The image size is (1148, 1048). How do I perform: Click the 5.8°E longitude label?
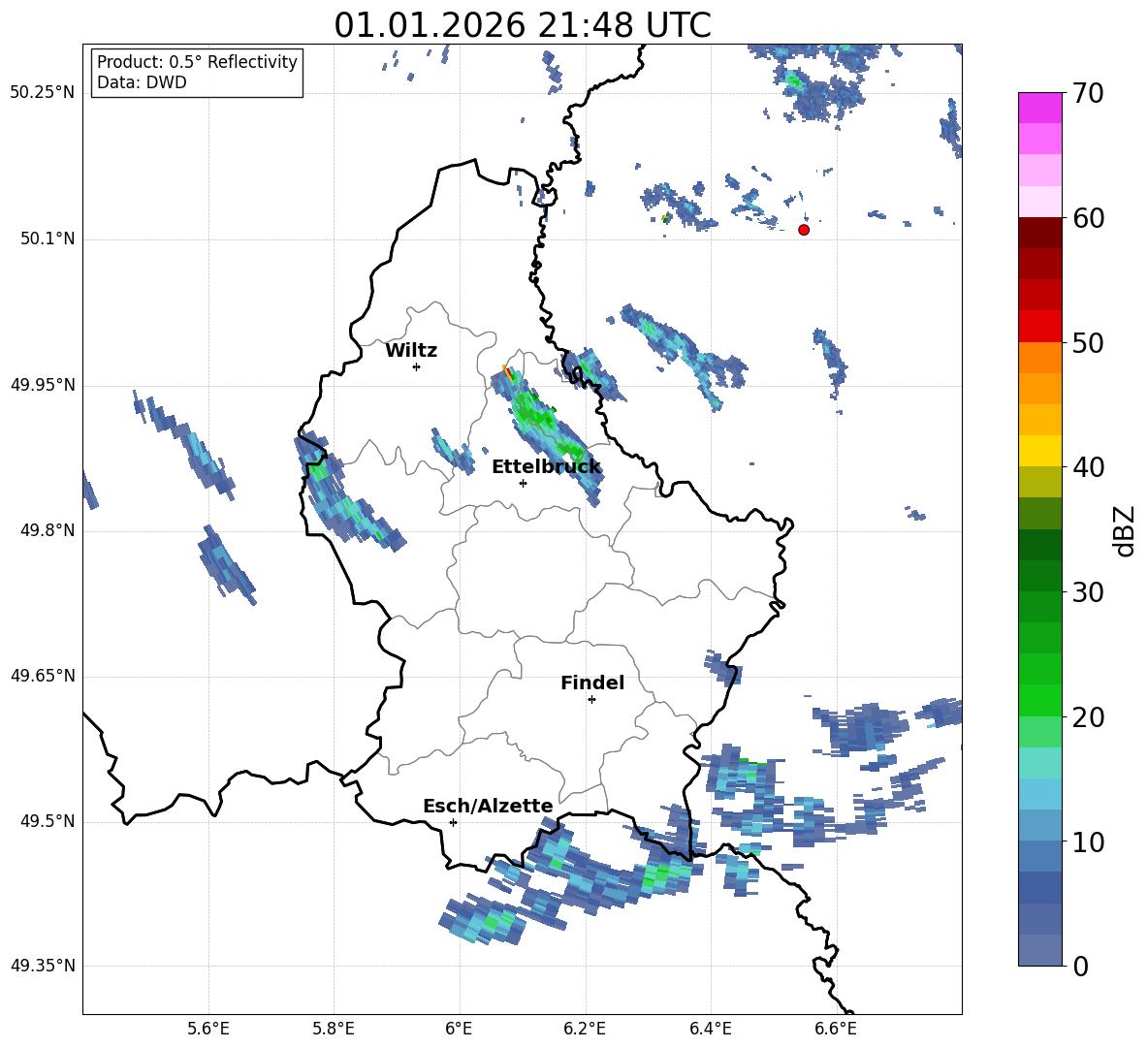click(334, 1029)
